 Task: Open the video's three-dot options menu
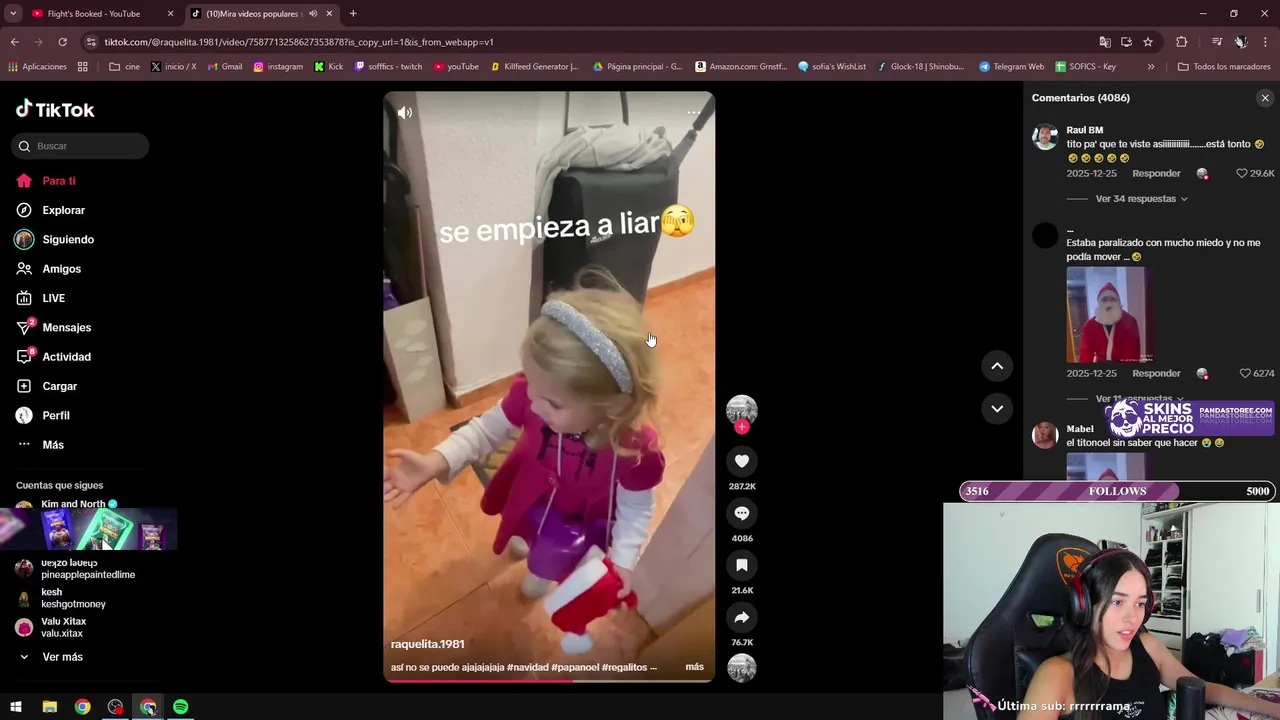pyautogui.click(x=693, y=113)
